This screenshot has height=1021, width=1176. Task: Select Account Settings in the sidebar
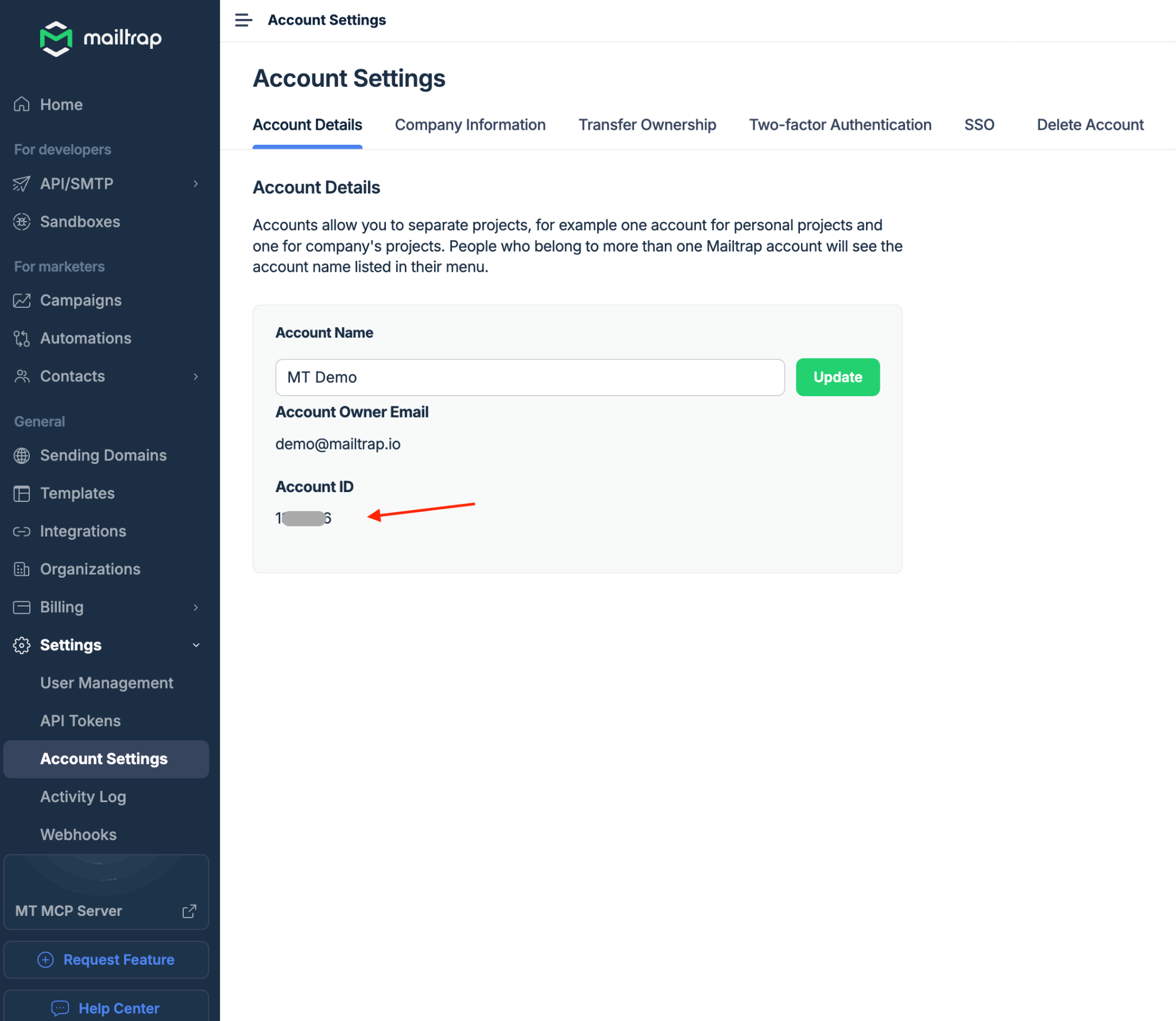point(106,759)
